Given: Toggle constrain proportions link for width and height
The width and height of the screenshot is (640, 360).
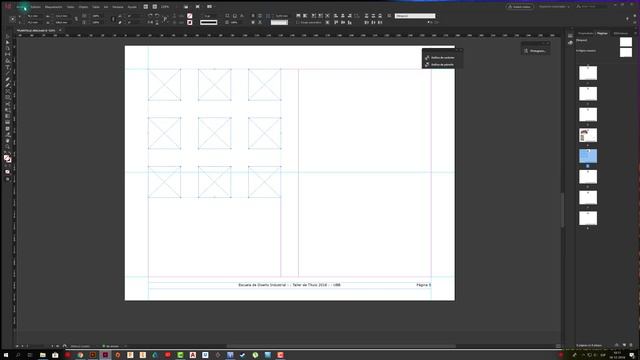Looking at the screenshot, I should click(76, 19).
